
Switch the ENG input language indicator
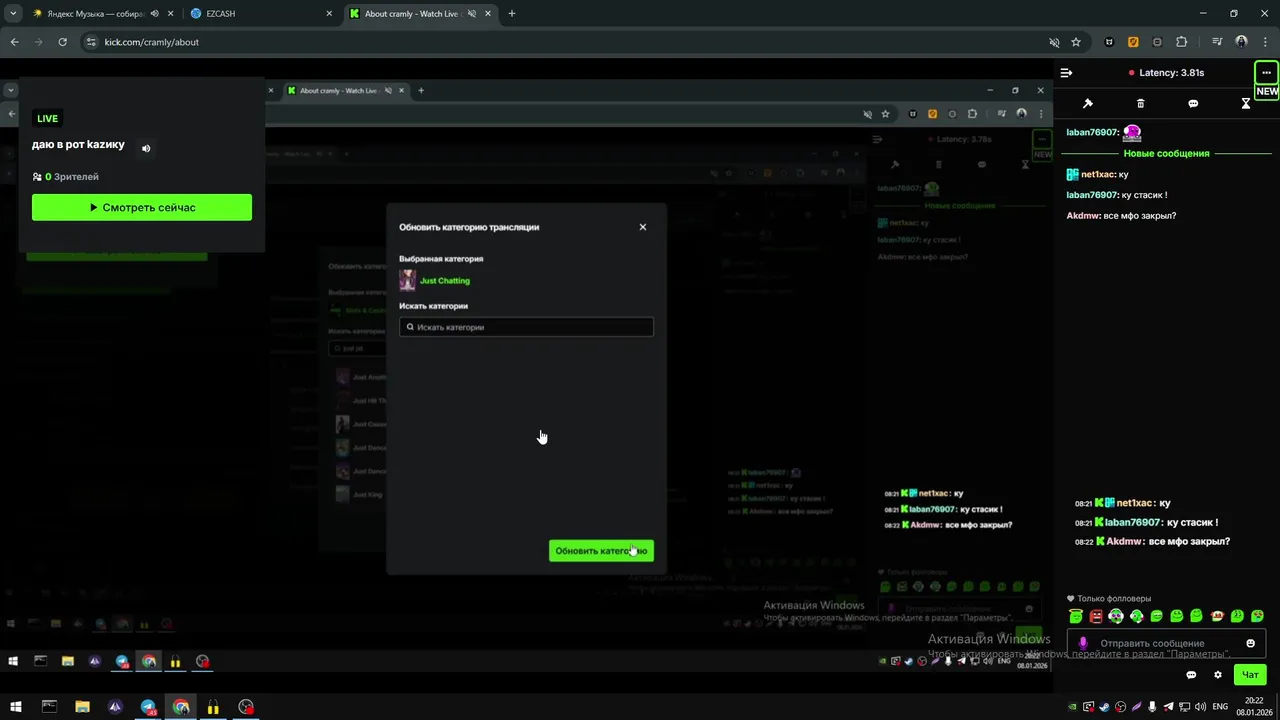point(1220,707)
